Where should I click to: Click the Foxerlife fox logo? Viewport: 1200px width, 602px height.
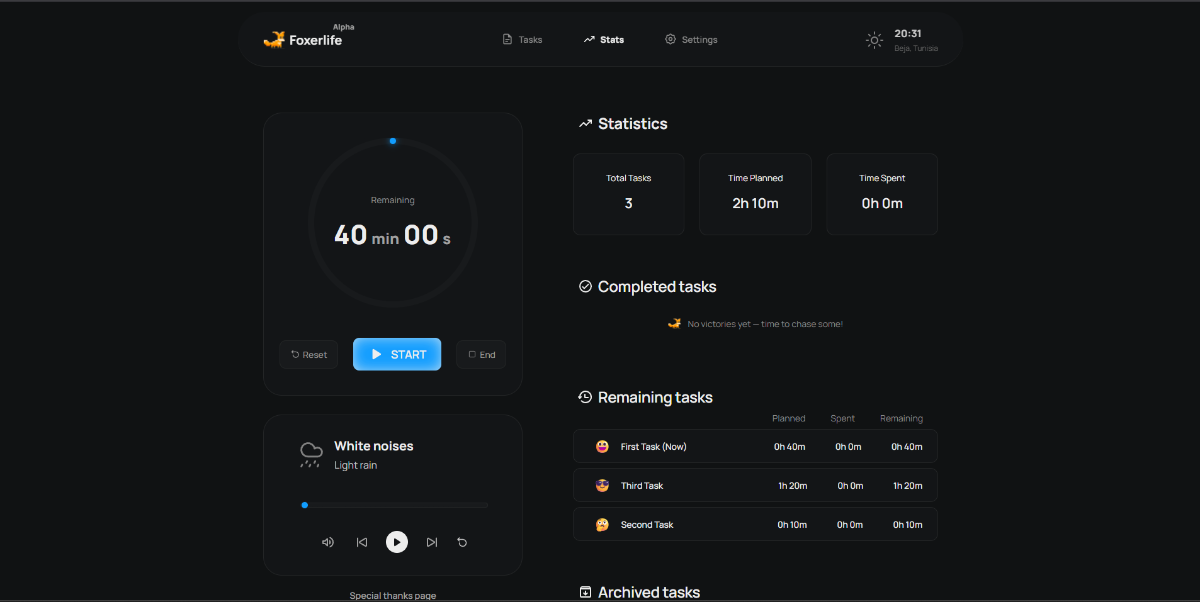(274, 40)
